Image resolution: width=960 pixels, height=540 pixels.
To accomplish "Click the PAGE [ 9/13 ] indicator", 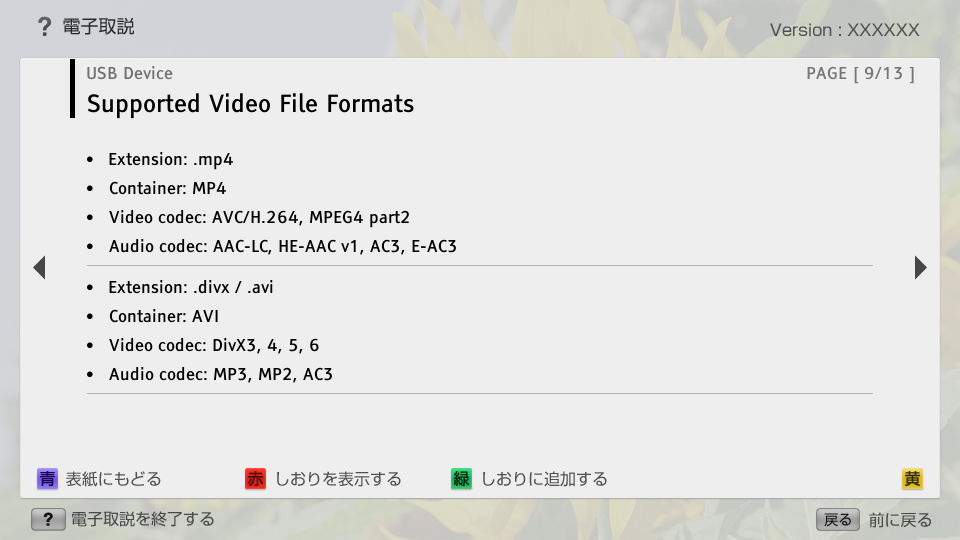I will [x=860, y=73].
